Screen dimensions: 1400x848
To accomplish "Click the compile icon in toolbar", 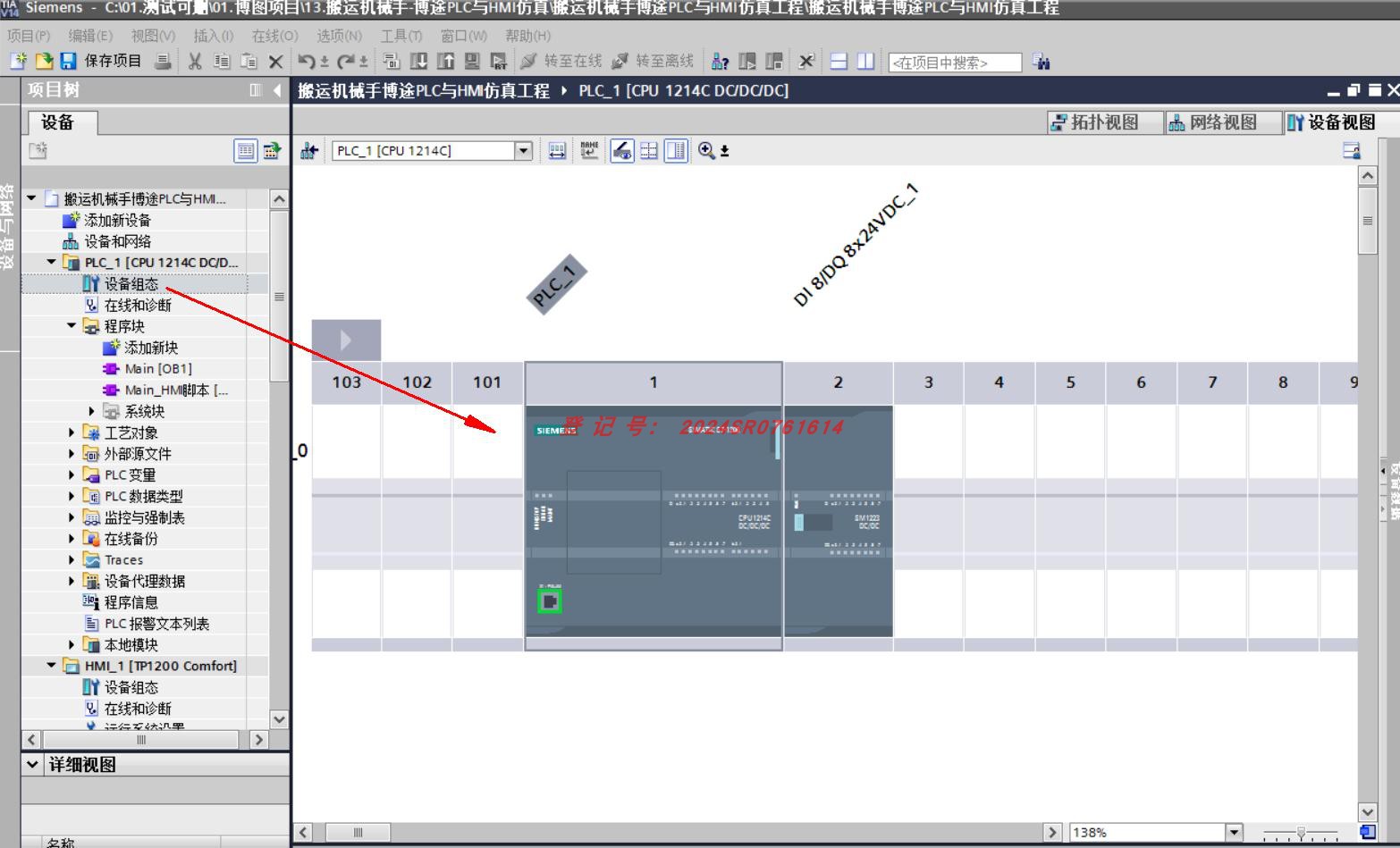I will click(x=392, y=61).
